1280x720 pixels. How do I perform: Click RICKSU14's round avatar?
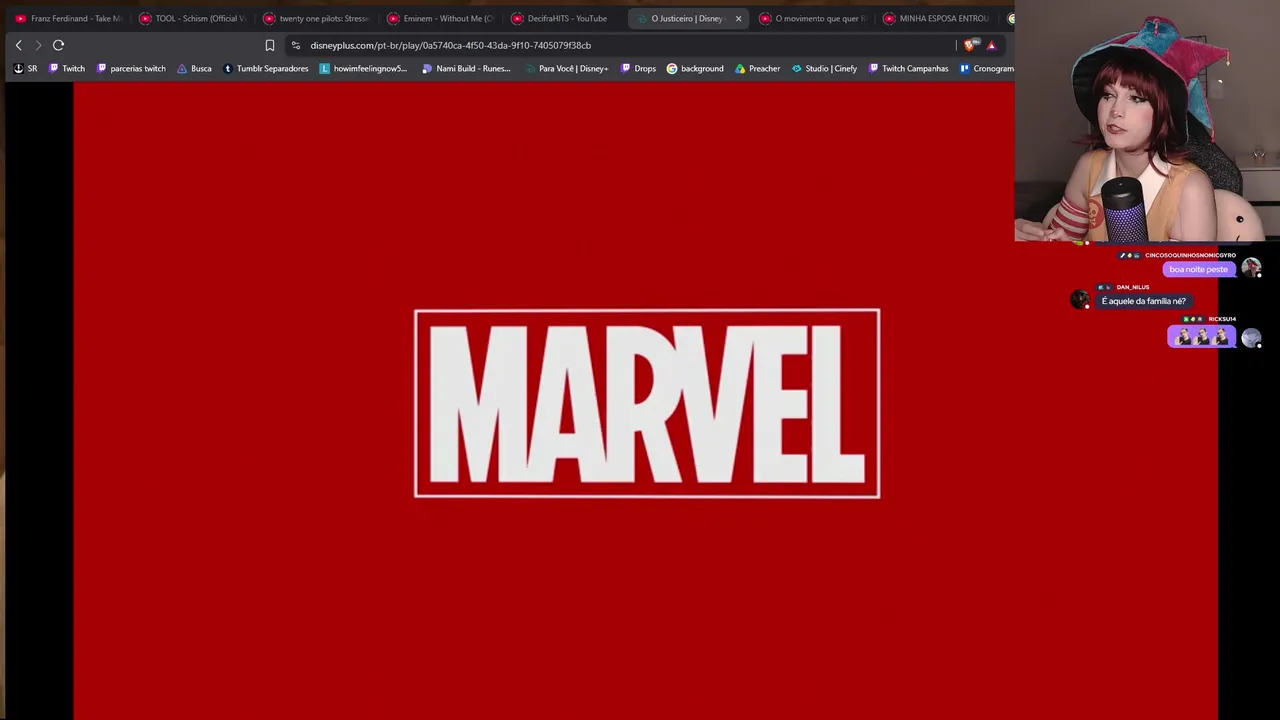point(1251,338)
